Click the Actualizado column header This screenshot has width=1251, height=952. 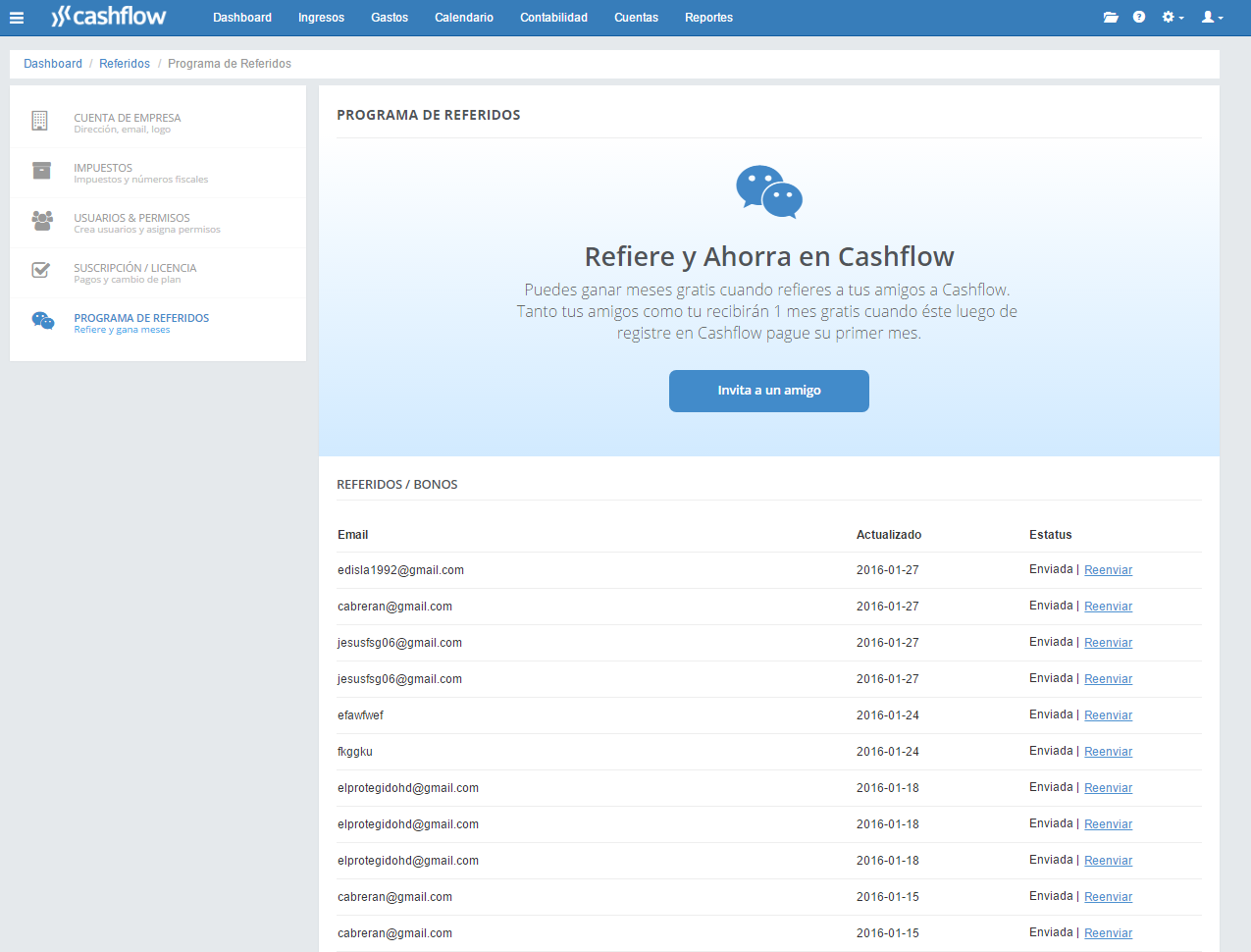pos(889,535)
